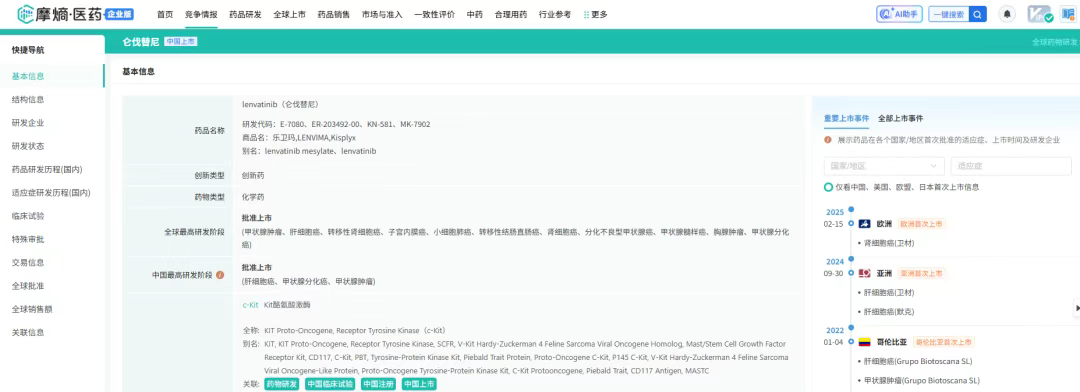The height and width of the screenshot is (392, 1080).
Task: Click the 中国临床试验 tag button
Action: click(x=330, y=384)
